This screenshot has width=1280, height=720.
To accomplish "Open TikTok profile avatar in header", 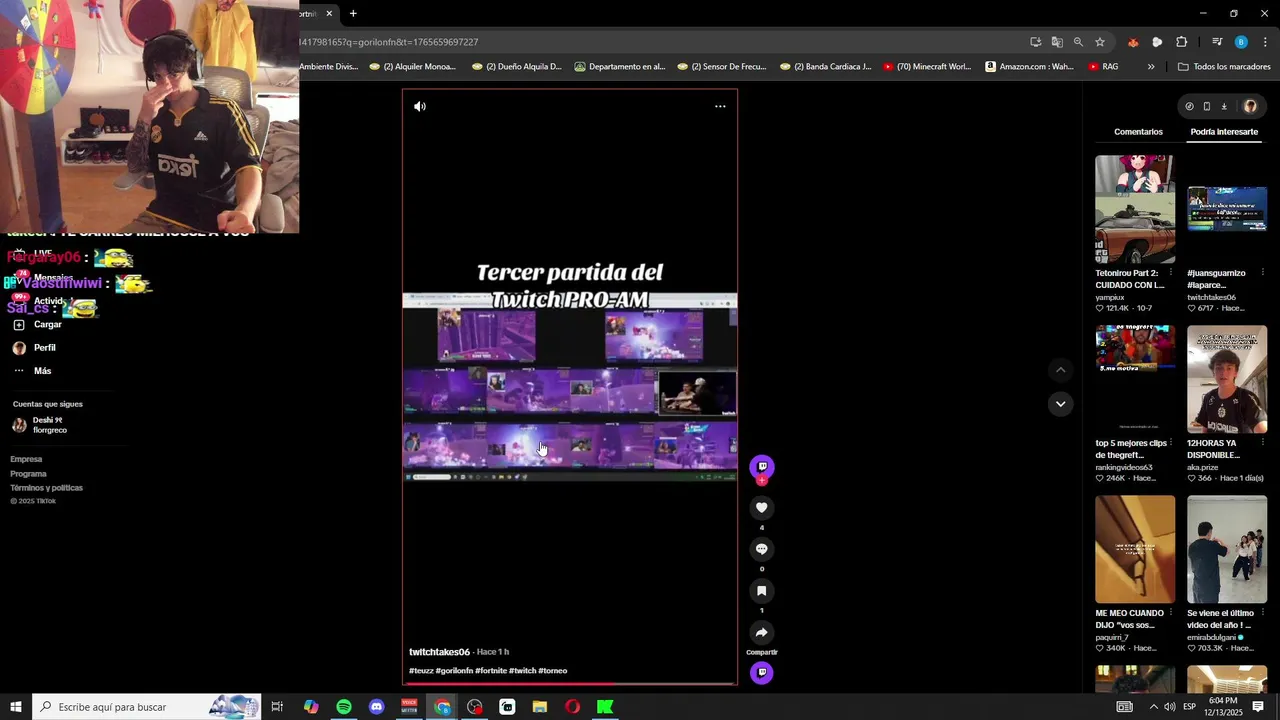I will pyautogui.click(x=1250, y=106).
